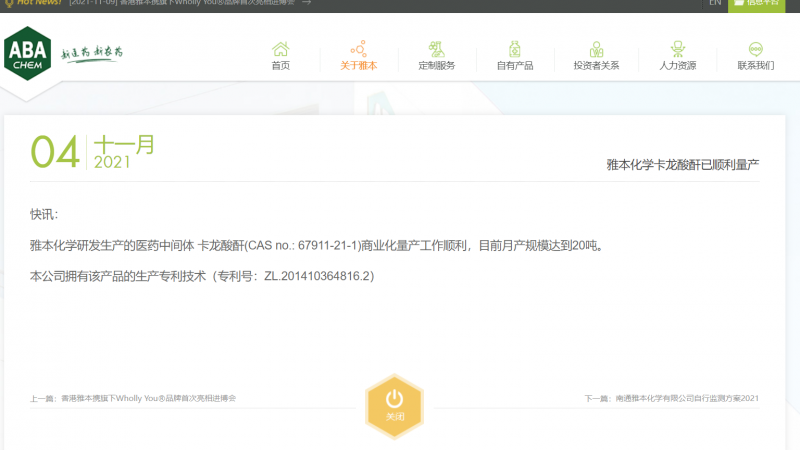800x450 pixels.
Task: Switch language with the EN link
Action: [715, 3]
